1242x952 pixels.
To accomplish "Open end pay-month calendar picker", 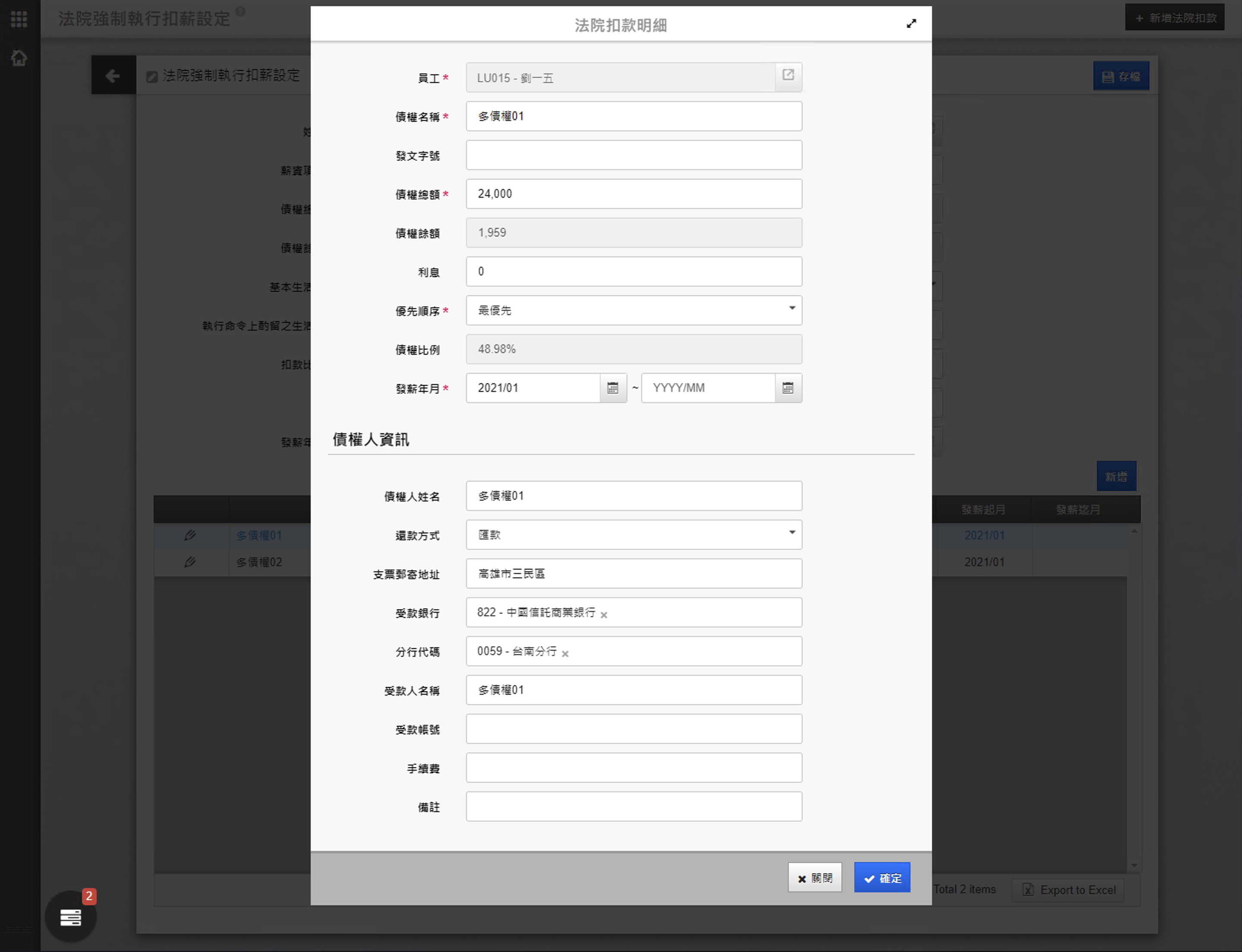I will point(788,388).
